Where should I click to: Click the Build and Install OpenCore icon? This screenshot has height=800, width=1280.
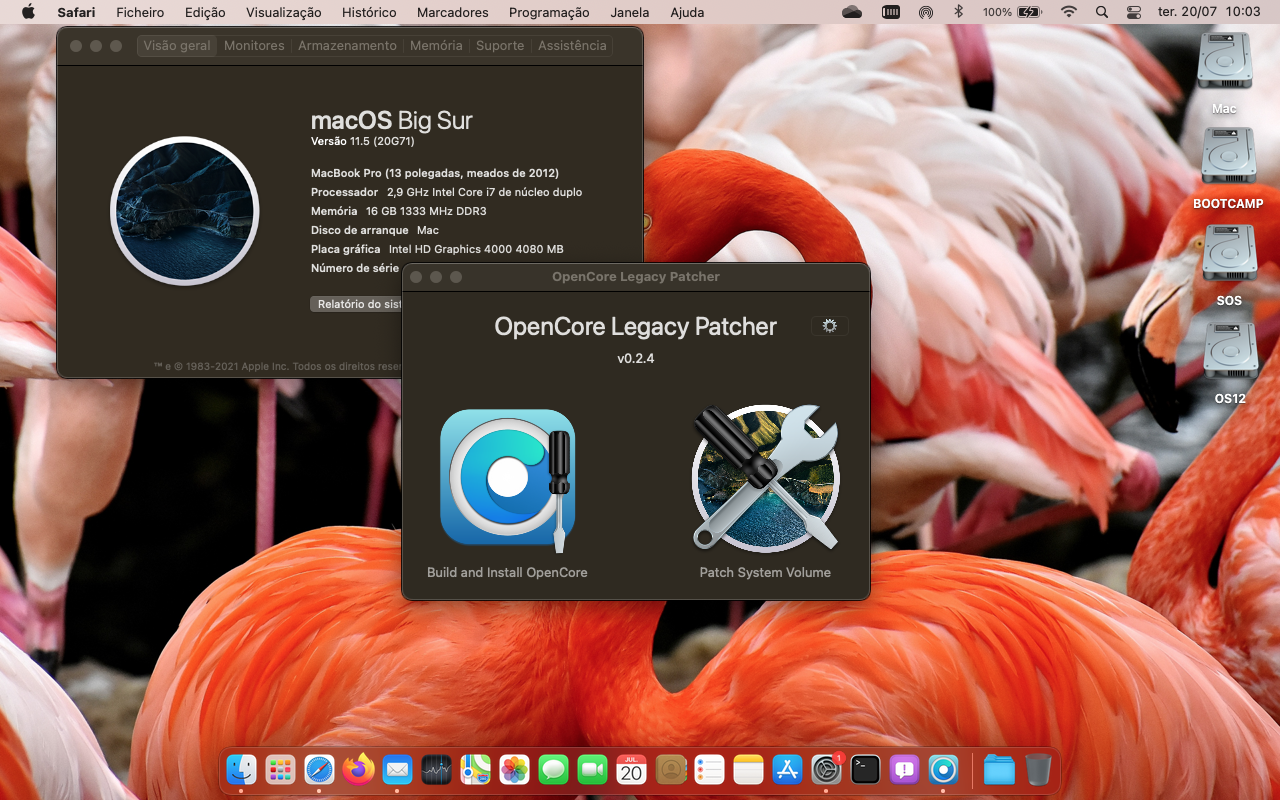tap(507, 480)
